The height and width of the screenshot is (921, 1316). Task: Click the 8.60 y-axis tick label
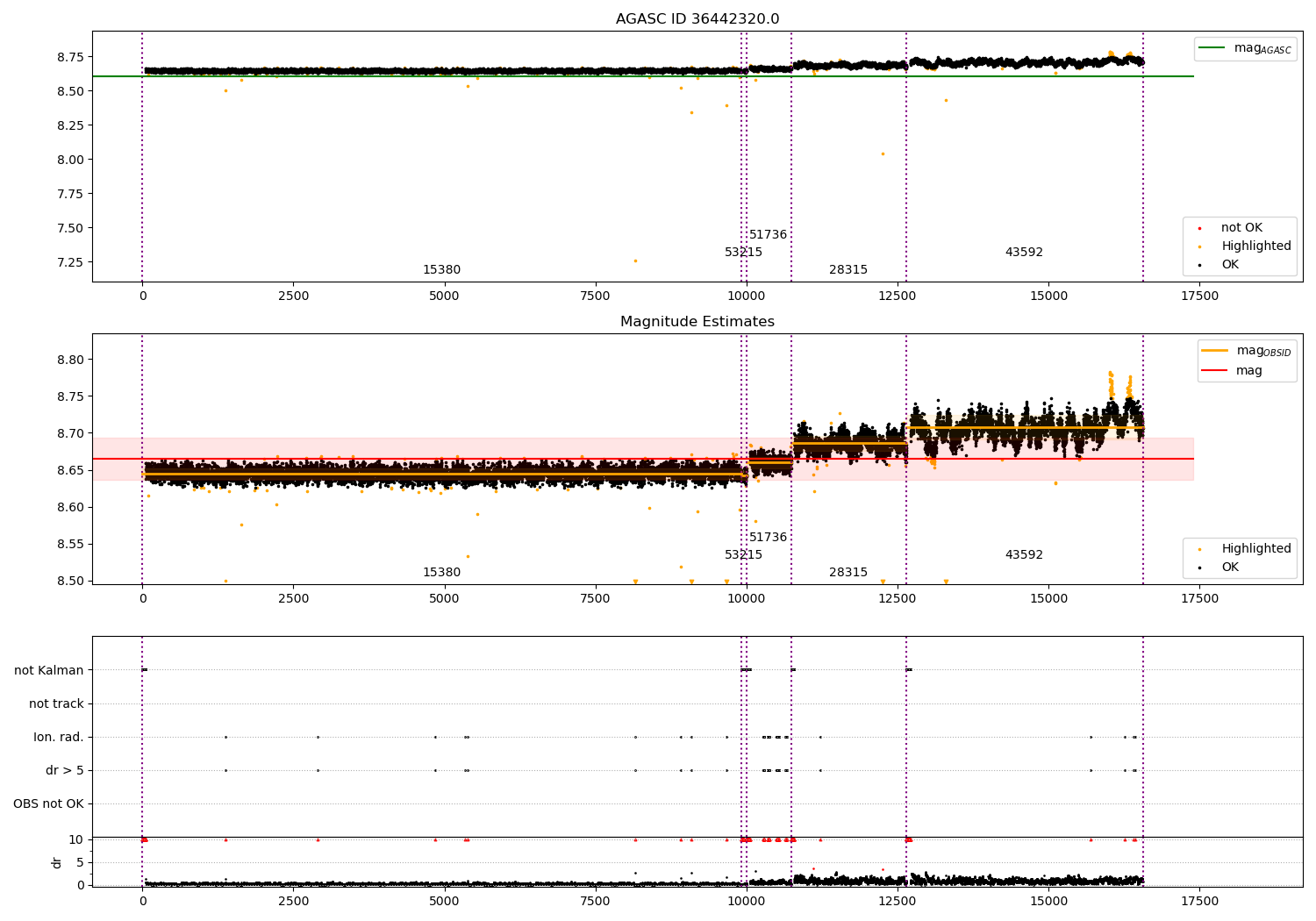pyautogui.click(x=69, y=507)
